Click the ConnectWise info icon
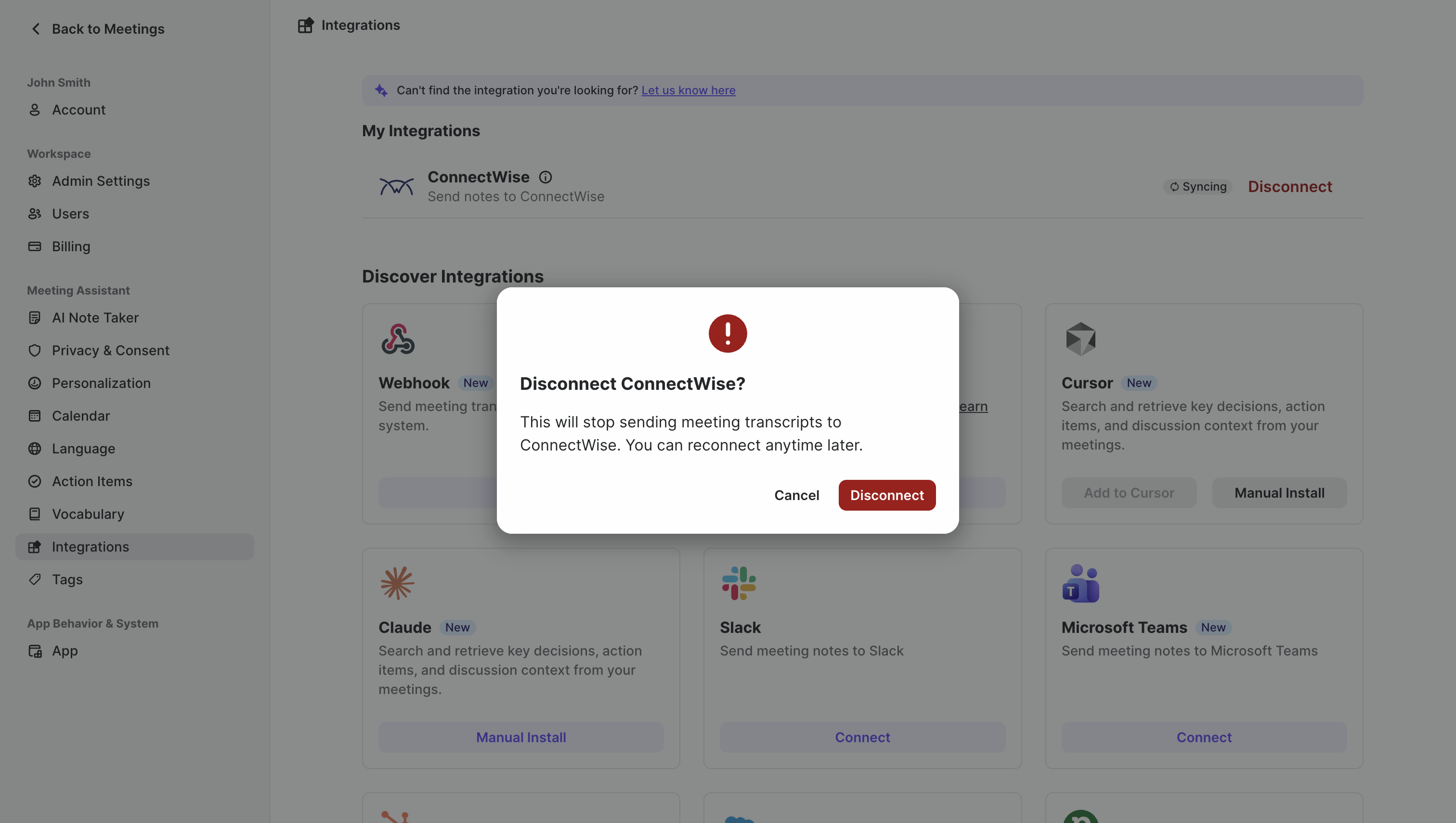This screenshot has height=823, width=1456. coord(545,177)
